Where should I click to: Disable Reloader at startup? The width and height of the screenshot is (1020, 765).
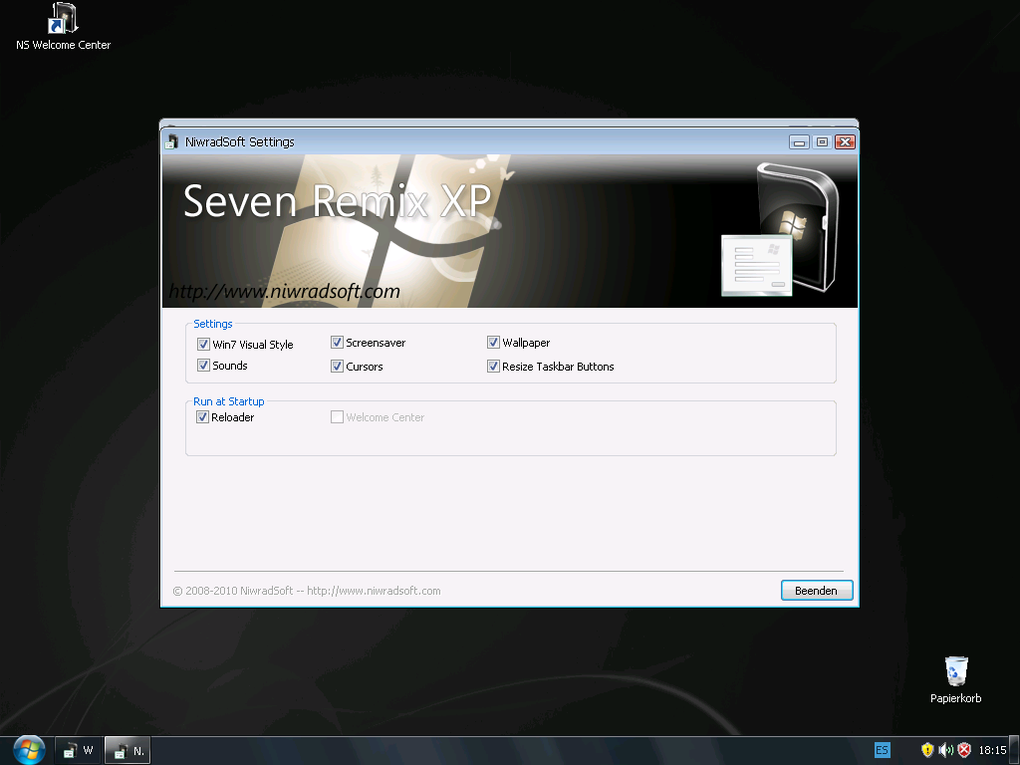point(202,417)
